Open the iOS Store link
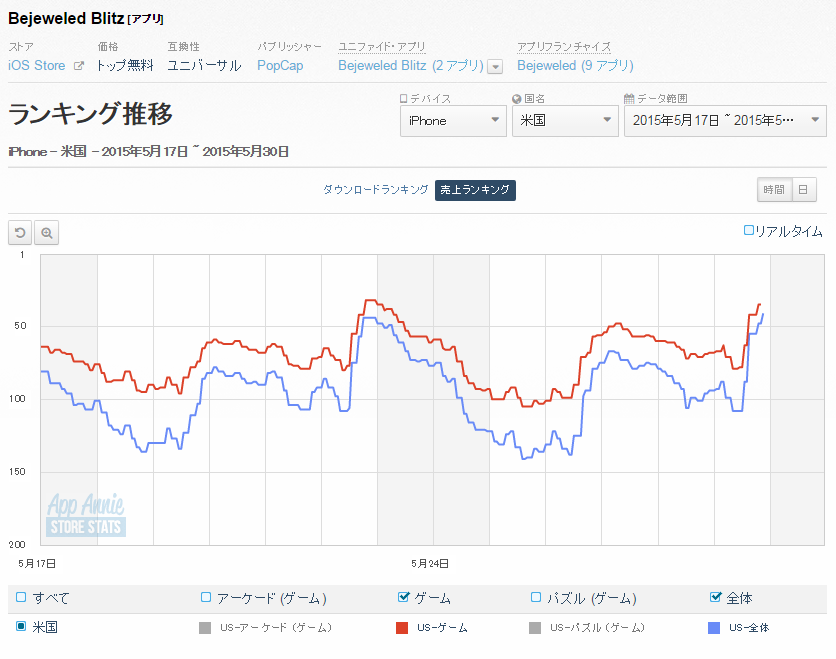 tap(37, 66)
